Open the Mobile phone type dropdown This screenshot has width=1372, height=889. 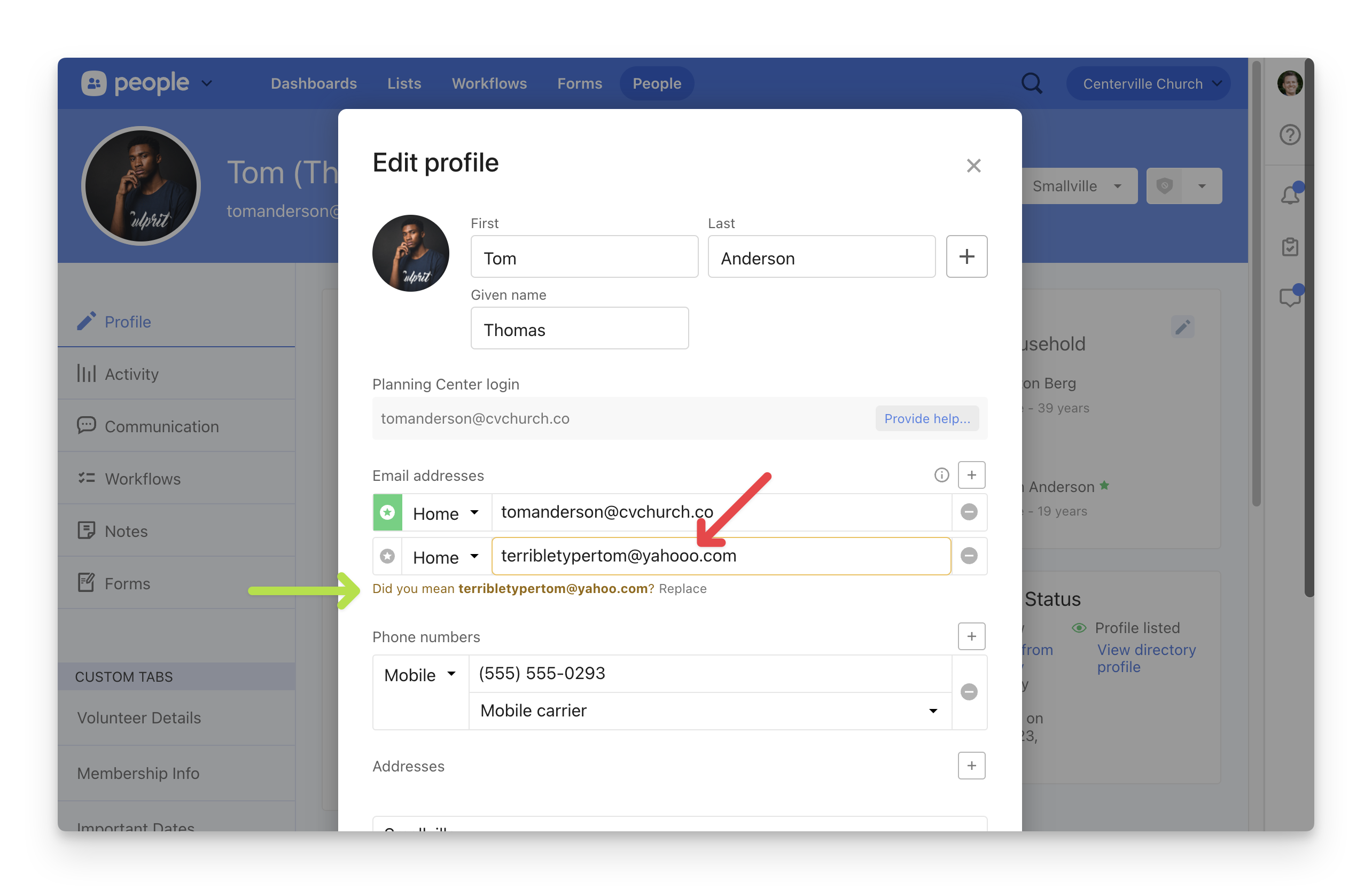(x=420, y=675)
